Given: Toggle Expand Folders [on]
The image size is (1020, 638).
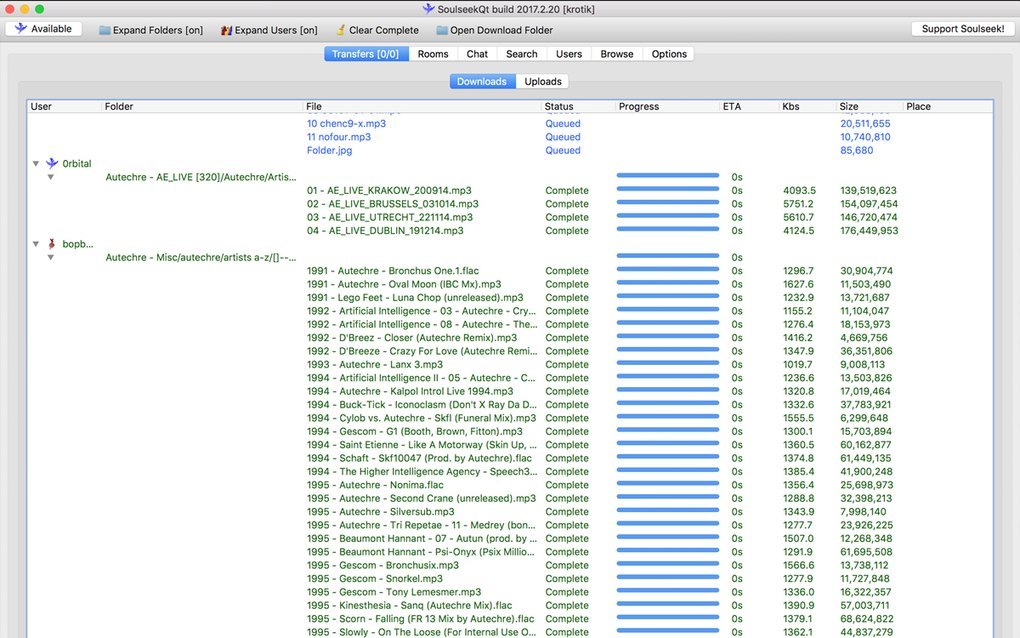Looking at the screenshot, I should 151,30.
